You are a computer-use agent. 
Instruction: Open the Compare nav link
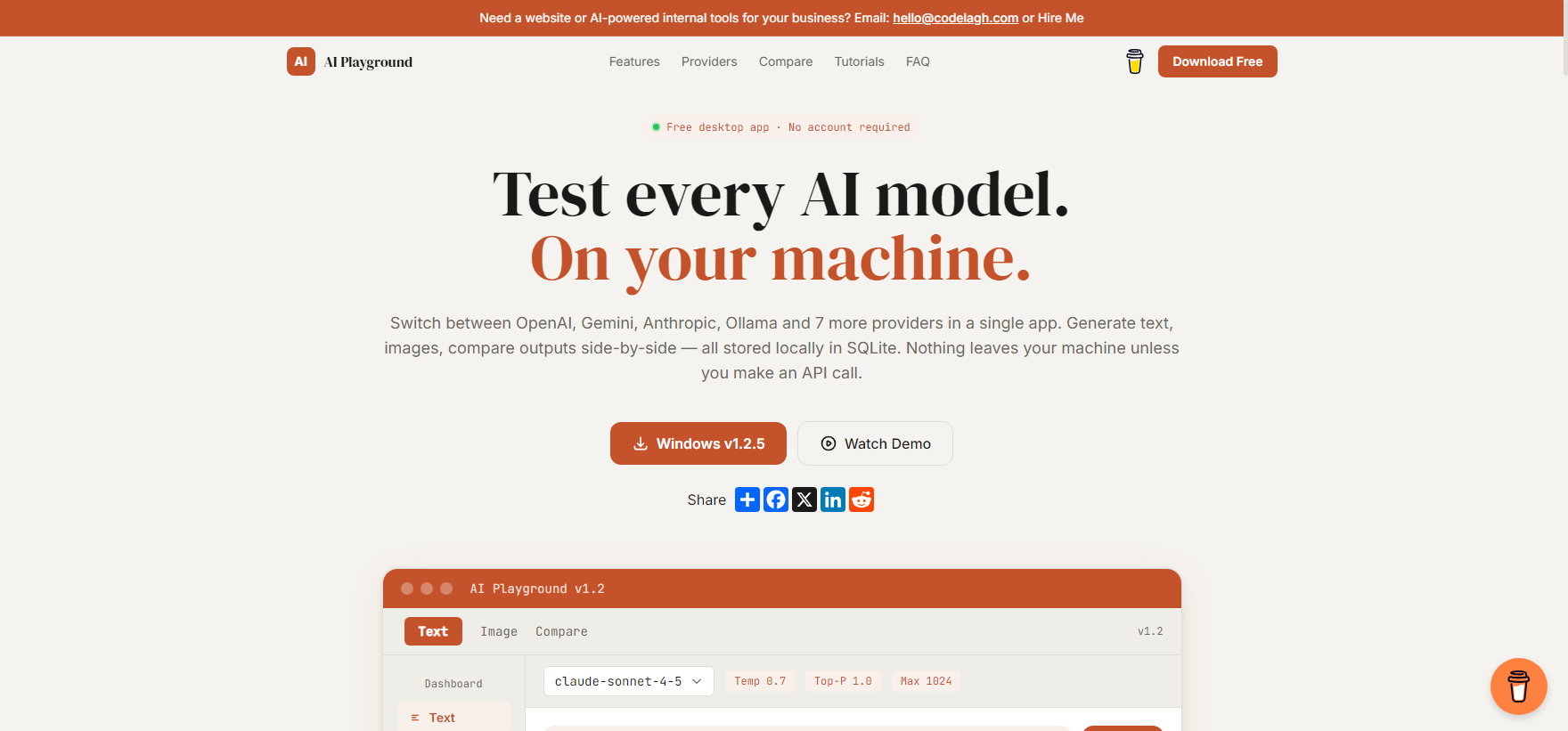(786, 61)
